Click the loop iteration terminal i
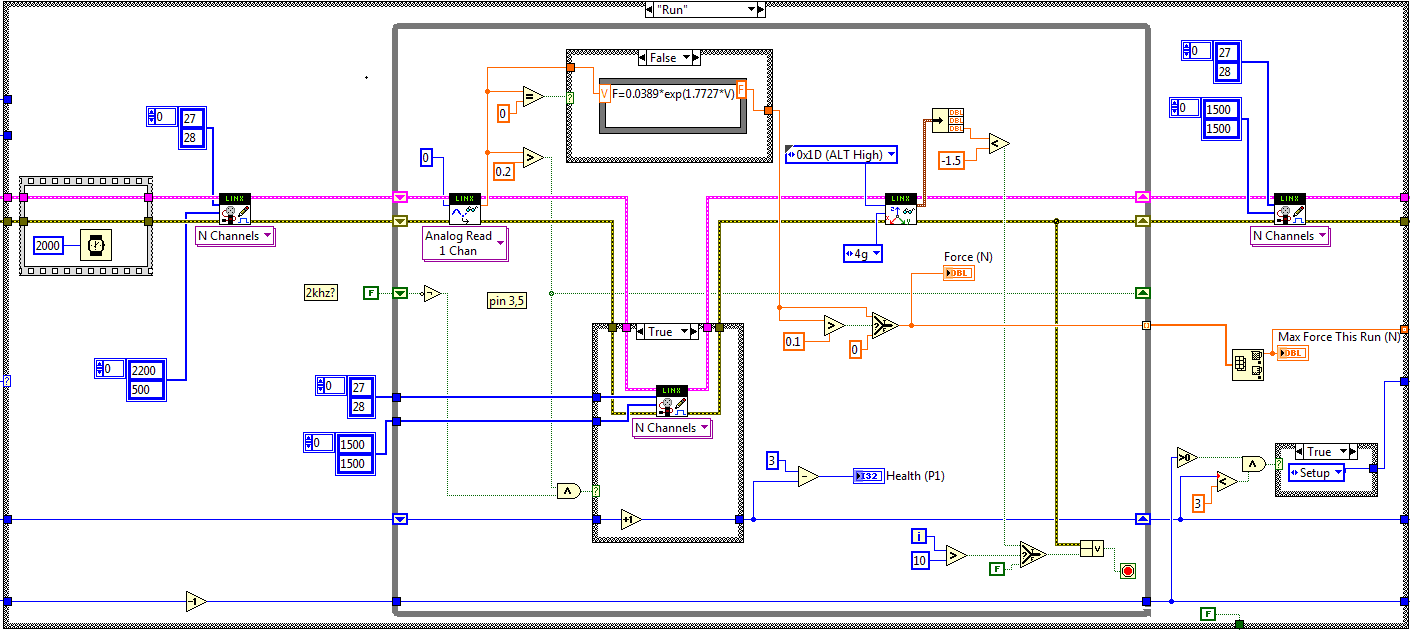The width and height of the screenshot is (1410, 630). tap(921, 536)
